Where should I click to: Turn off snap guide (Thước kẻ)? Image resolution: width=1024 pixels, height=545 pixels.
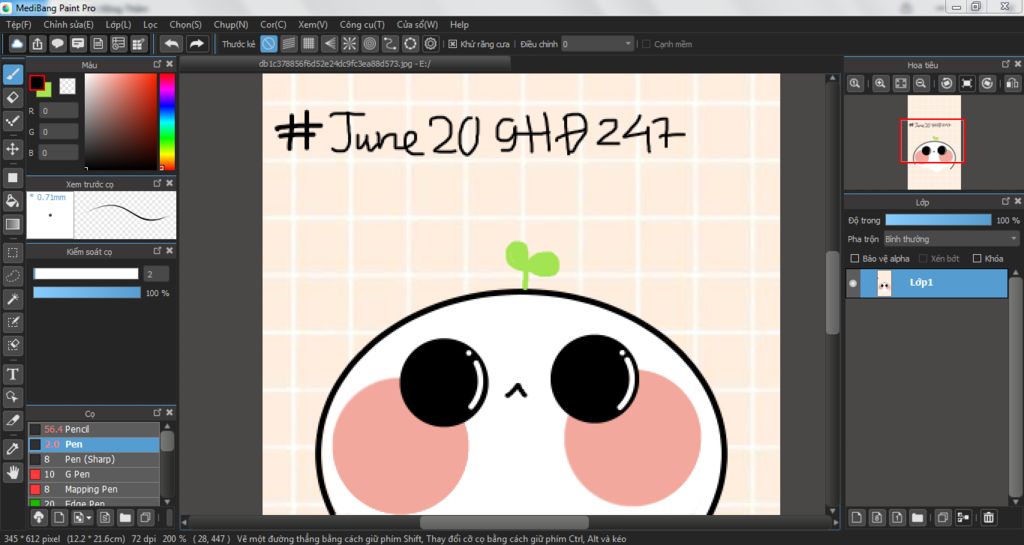click(268, 44)
